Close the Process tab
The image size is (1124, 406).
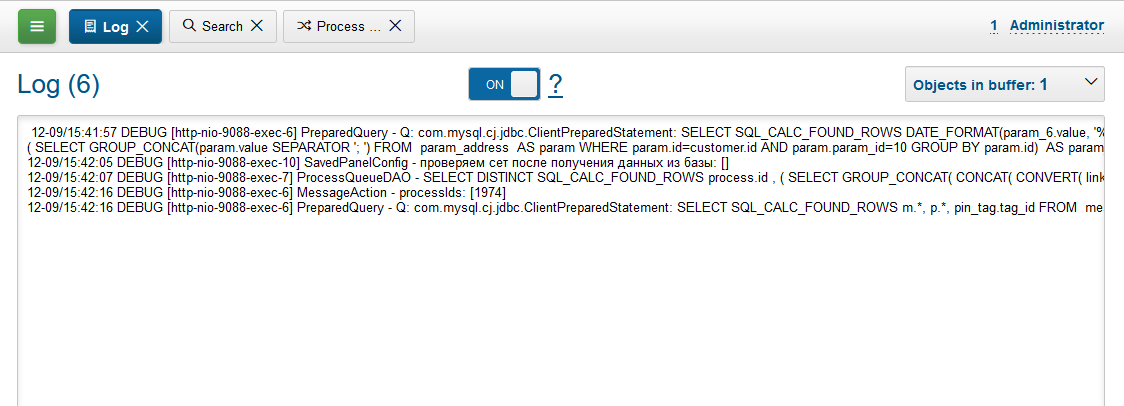pyautogui.click(x=395, y=27)
